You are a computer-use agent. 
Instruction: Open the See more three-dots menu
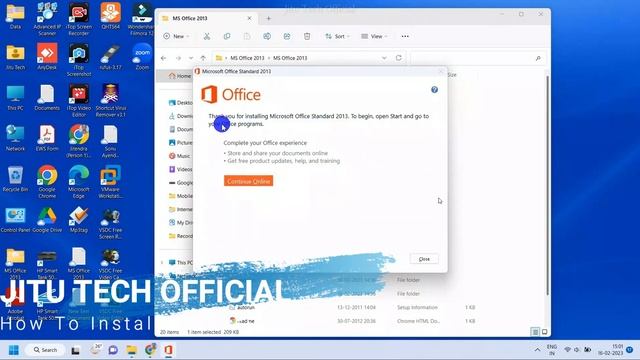point(405,36)
